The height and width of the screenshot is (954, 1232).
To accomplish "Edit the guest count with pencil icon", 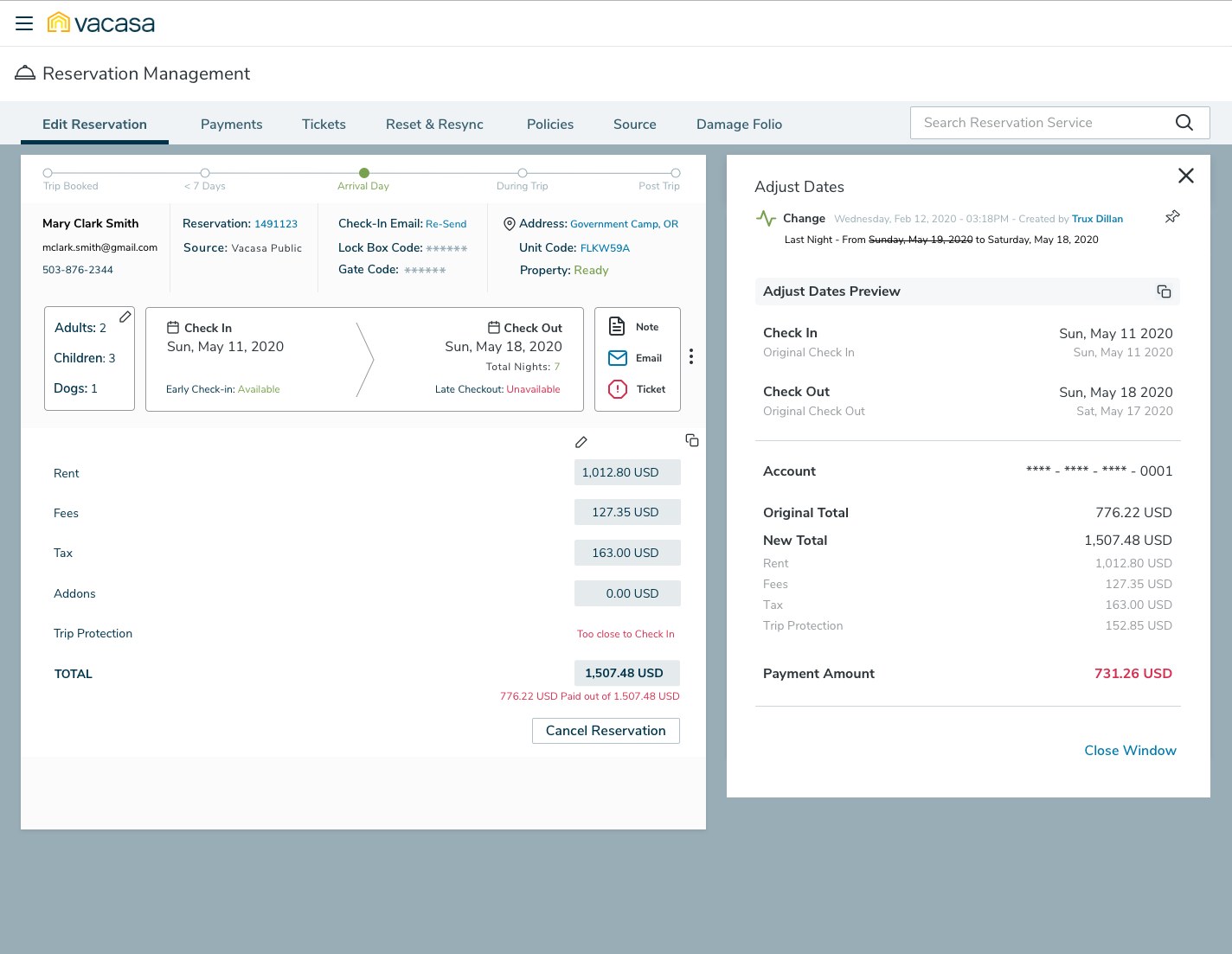I will click(125, 317).
